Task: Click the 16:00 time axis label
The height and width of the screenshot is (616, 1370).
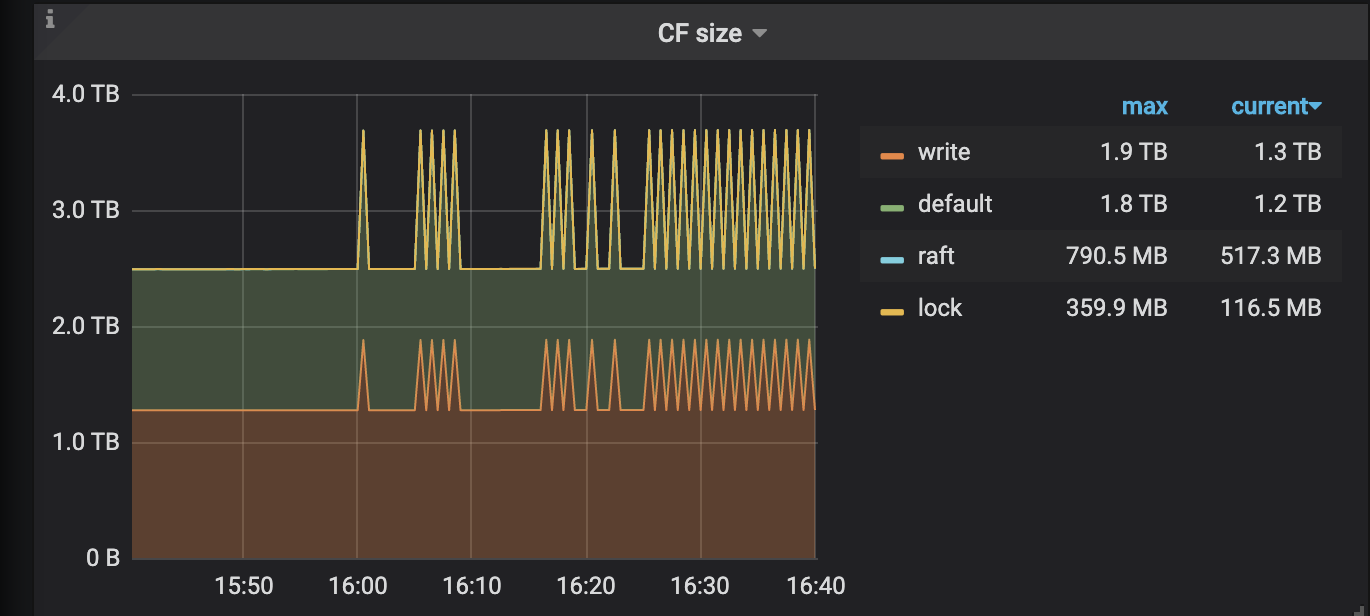Action: pos(358,586)
